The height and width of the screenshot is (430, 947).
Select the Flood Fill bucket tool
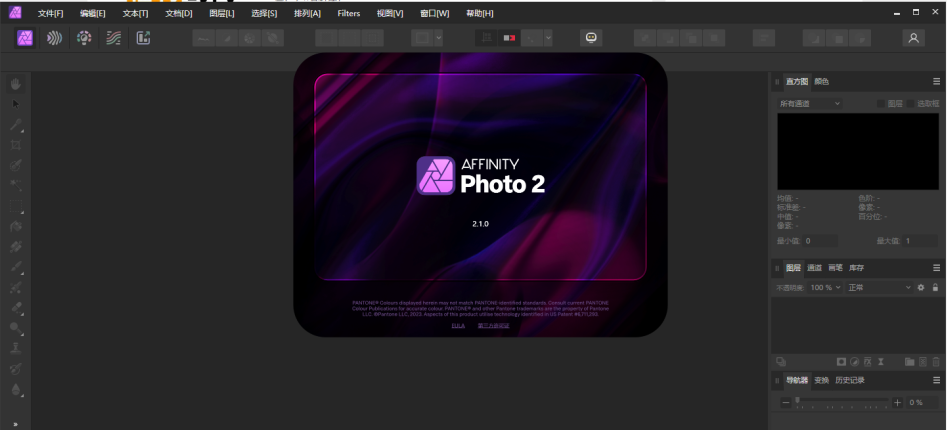coord(16,226)
